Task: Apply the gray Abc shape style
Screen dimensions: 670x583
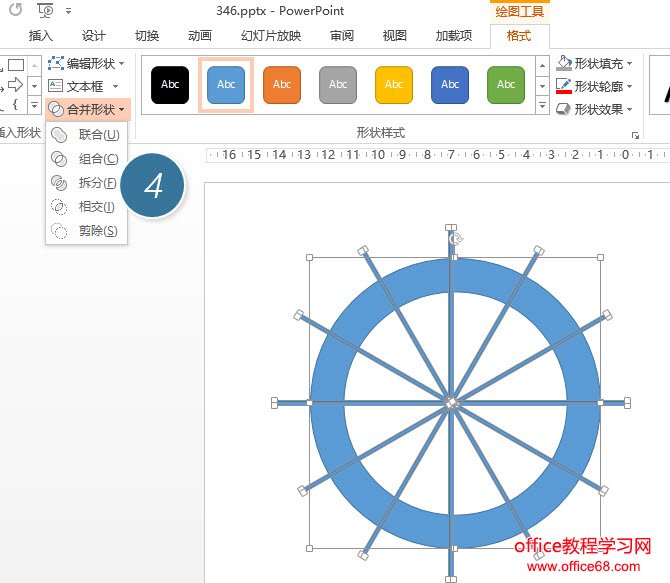Action: tap(338, 85)
